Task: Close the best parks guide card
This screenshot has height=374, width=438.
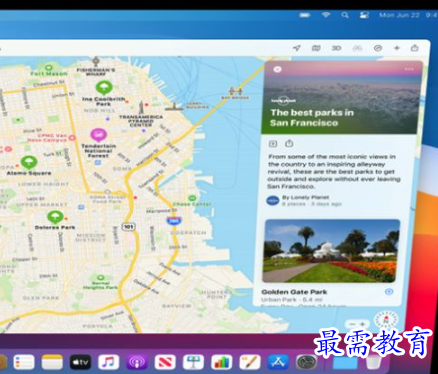Action: click(x=277, y=69)
